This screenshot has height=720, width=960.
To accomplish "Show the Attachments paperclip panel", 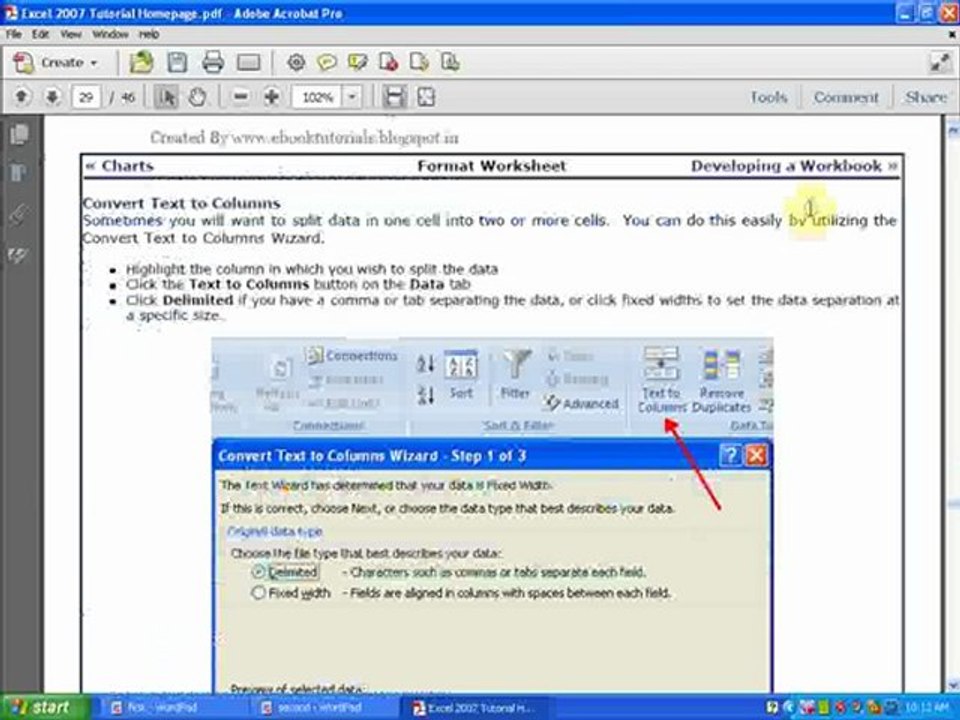I will click(x=19, y=214).
